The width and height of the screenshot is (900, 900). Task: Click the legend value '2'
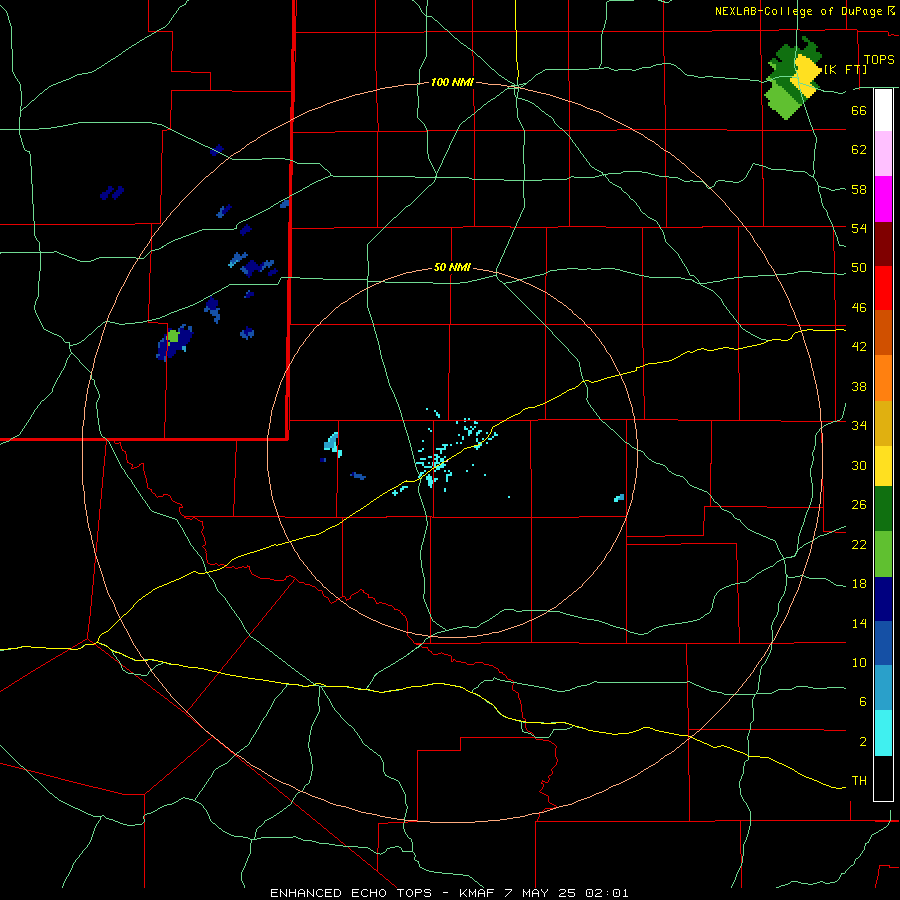click(x=863, y=742)
